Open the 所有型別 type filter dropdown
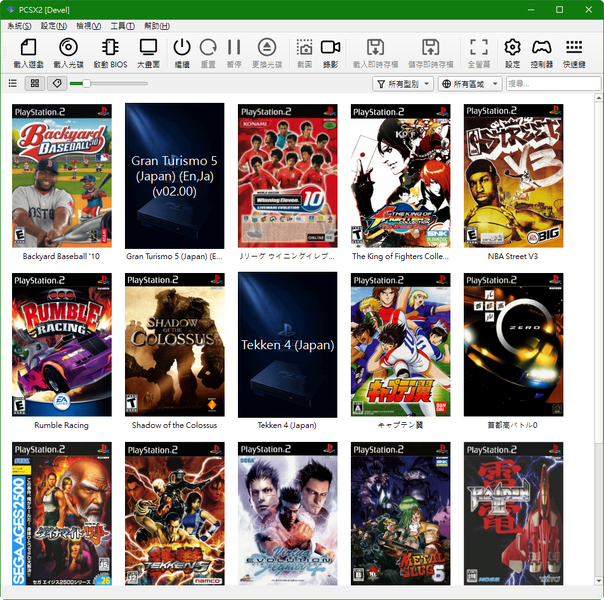 [403, 84]
